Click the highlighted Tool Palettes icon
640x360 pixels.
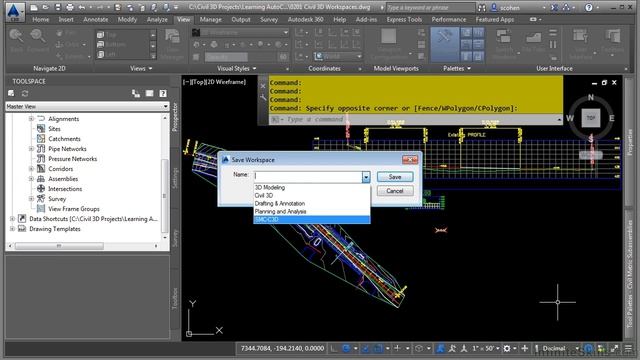pyautogui.click(x=444, y=44)
